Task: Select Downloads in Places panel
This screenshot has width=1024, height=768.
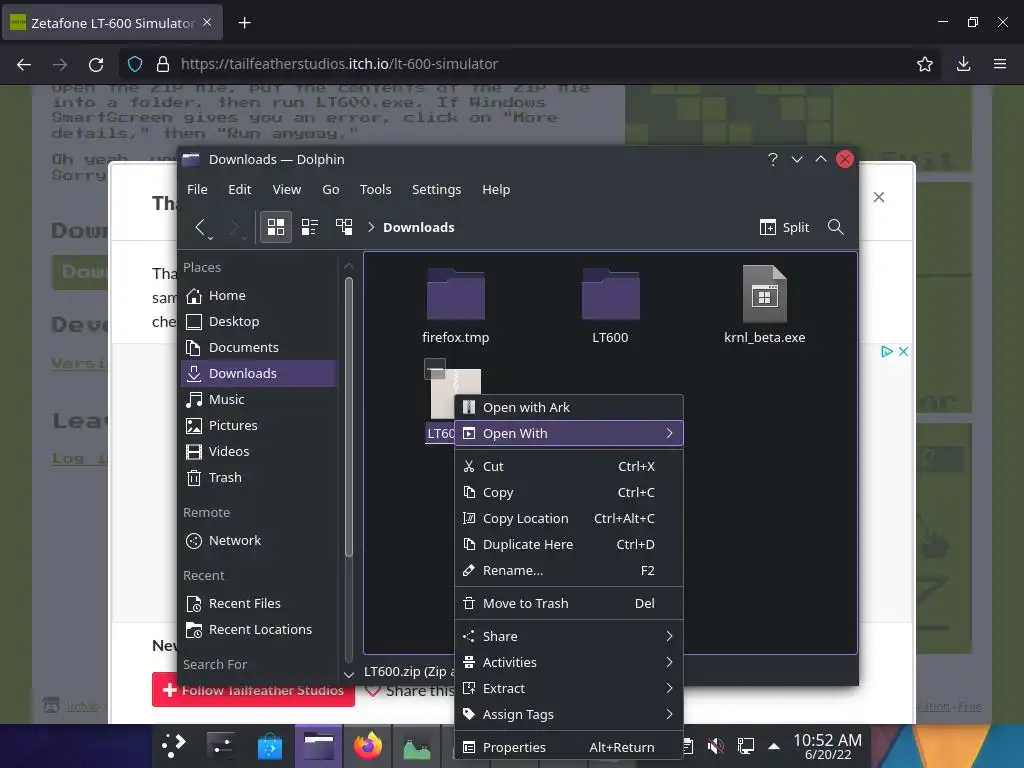Action: click(259, 374)
